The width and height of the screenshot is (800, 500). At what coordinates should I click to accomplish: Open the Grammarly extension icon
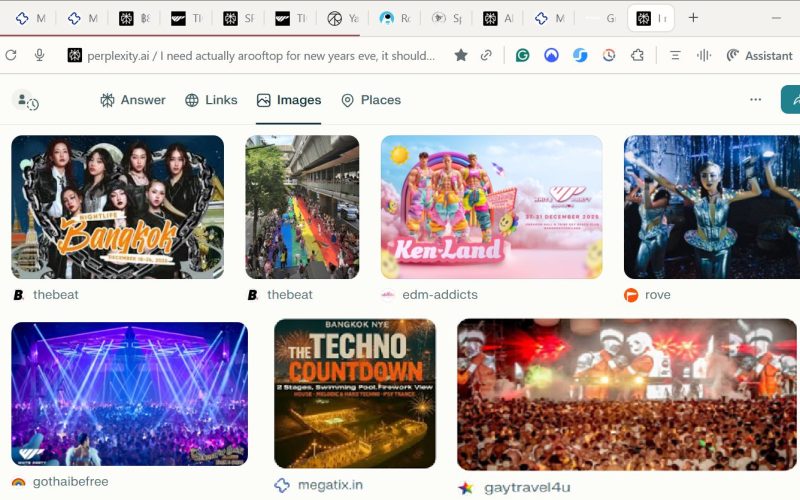pos(522,55)
